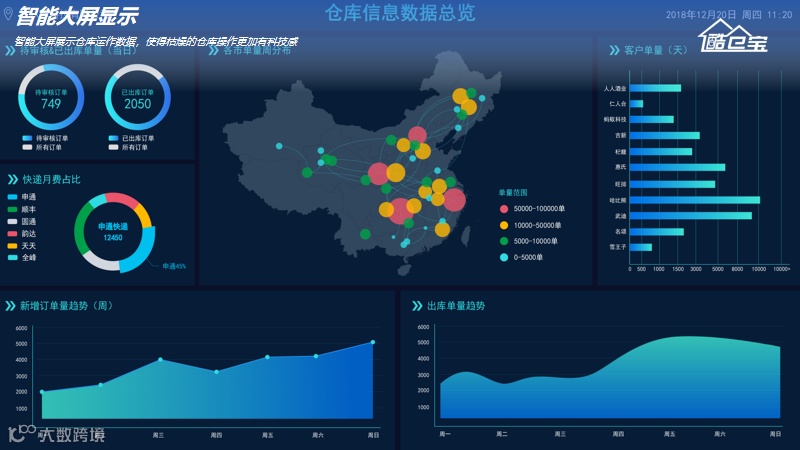Click the double-chevron icon beside 待审核&已出库单量
800x450 pixels.
click(10, 51)
